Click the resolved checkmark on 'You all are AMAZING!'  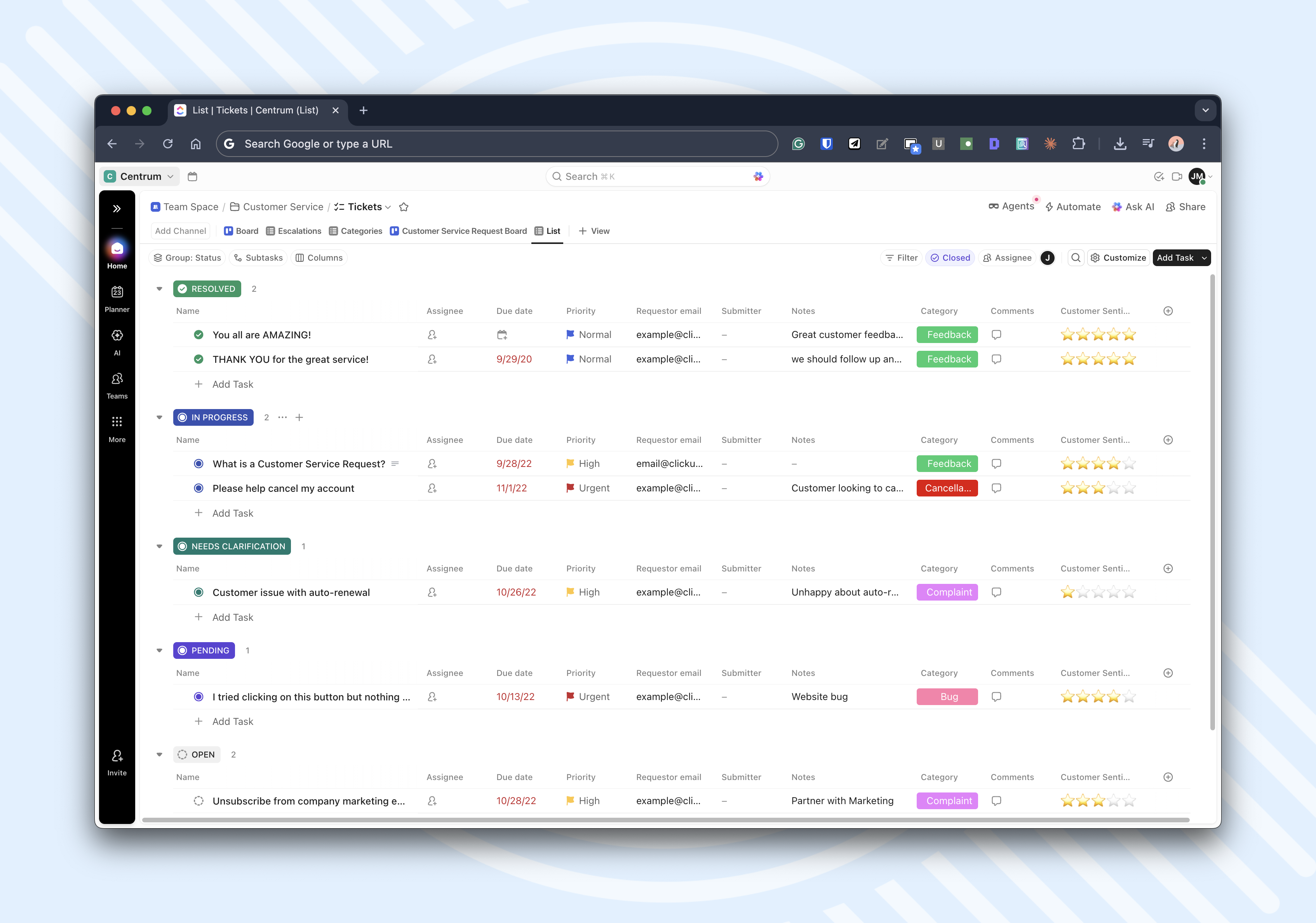[198, 334]
